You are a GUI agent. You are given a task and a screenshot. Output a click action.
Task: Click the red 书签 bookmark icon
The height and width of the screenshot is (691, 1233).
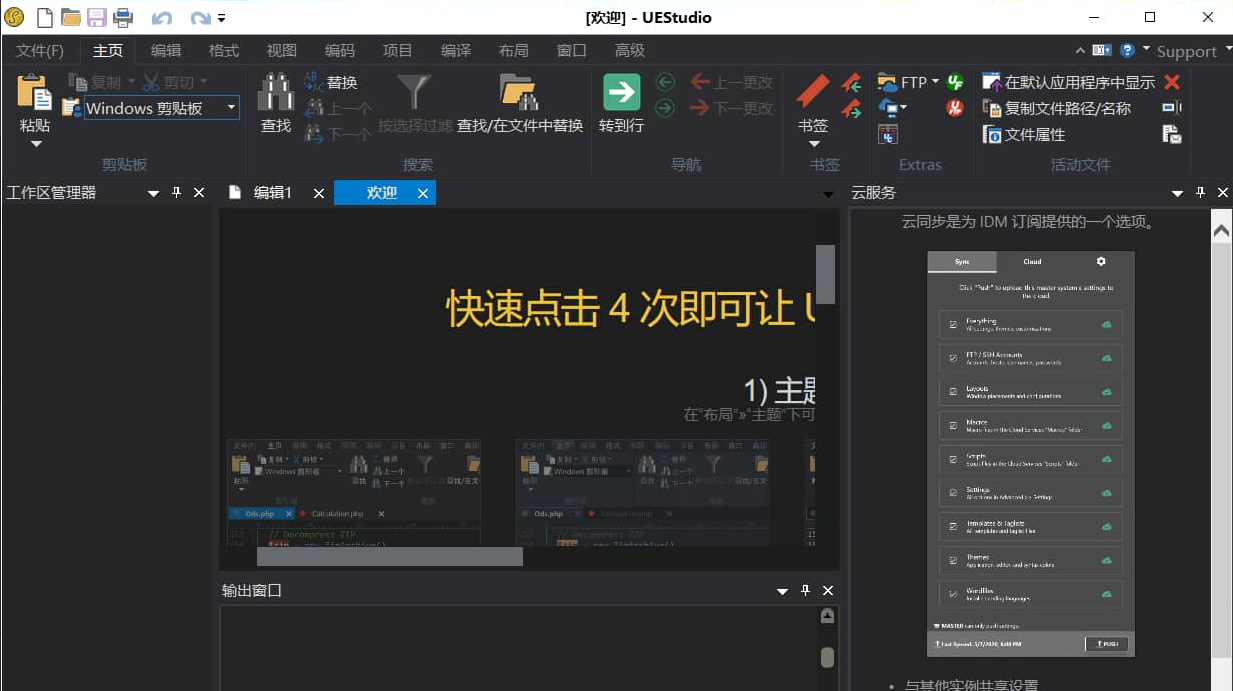click(812, 92)
